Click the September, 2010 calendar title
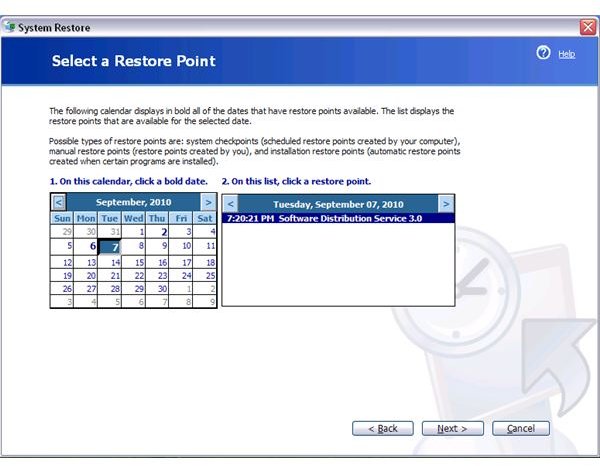This screenshot has height=466, width=600. point(134,202)
